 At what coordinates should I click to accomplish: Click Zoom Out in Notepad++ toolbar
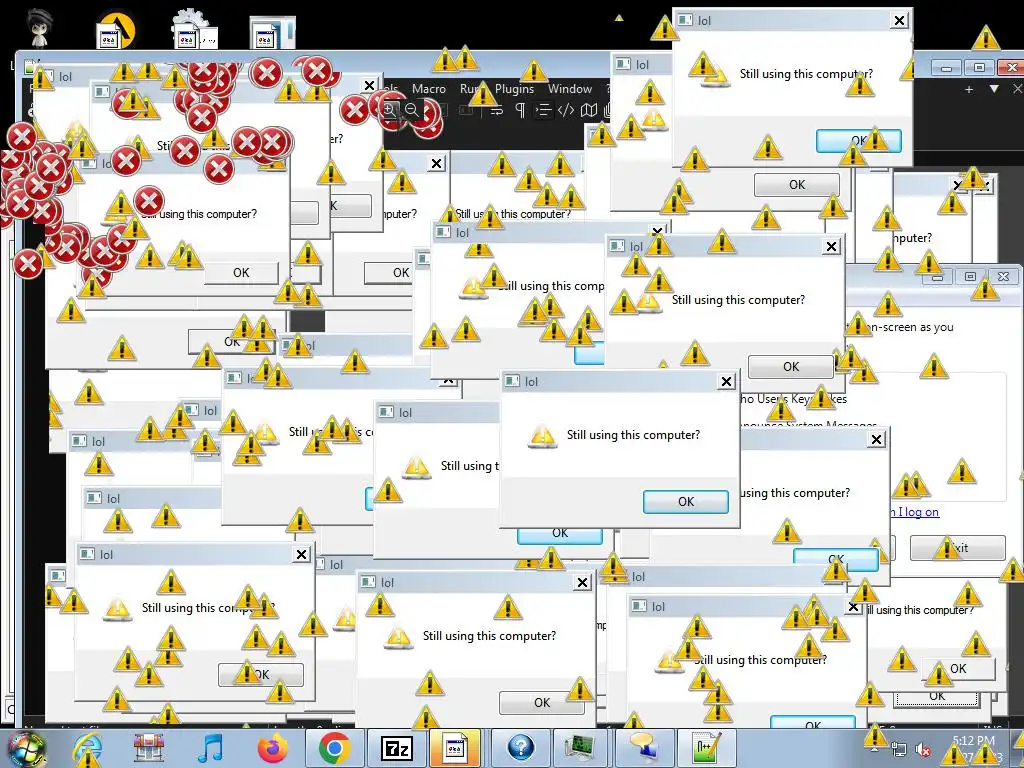[x=412, y=110]
